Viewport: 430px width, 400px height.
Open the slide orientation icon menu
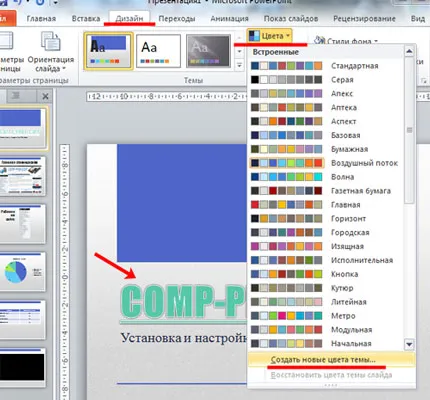51,52
